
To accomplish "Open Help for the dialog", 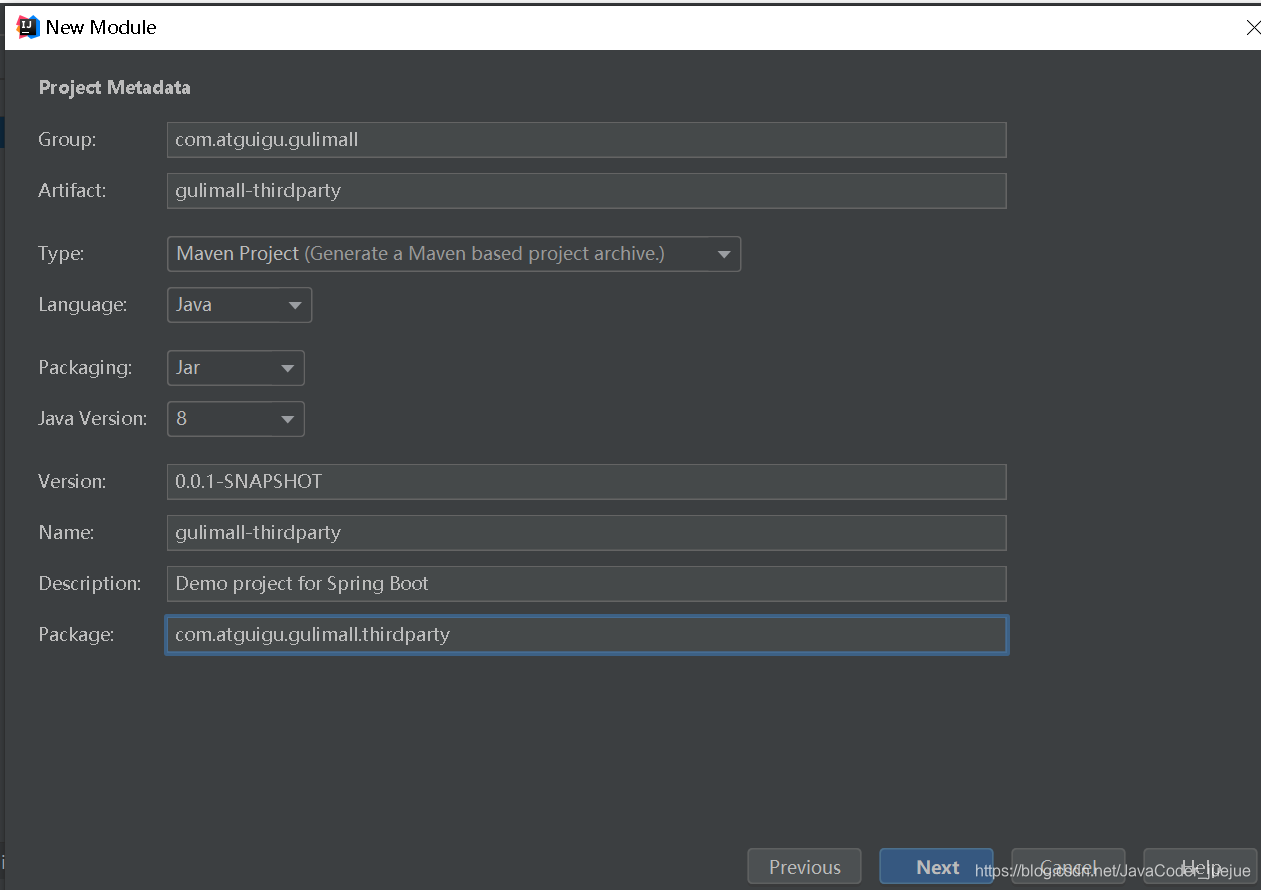I will pyautogui.click(x=1200, y=867).
